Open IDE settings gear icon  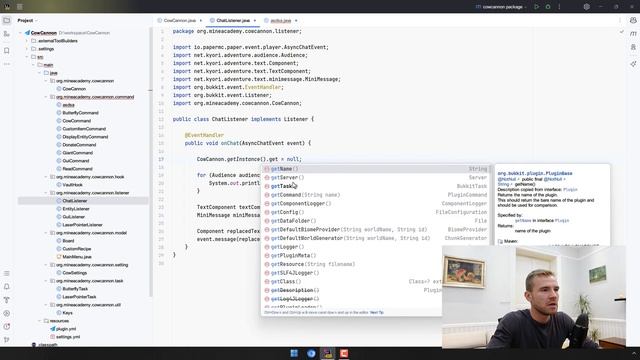(x=587, y=7)
